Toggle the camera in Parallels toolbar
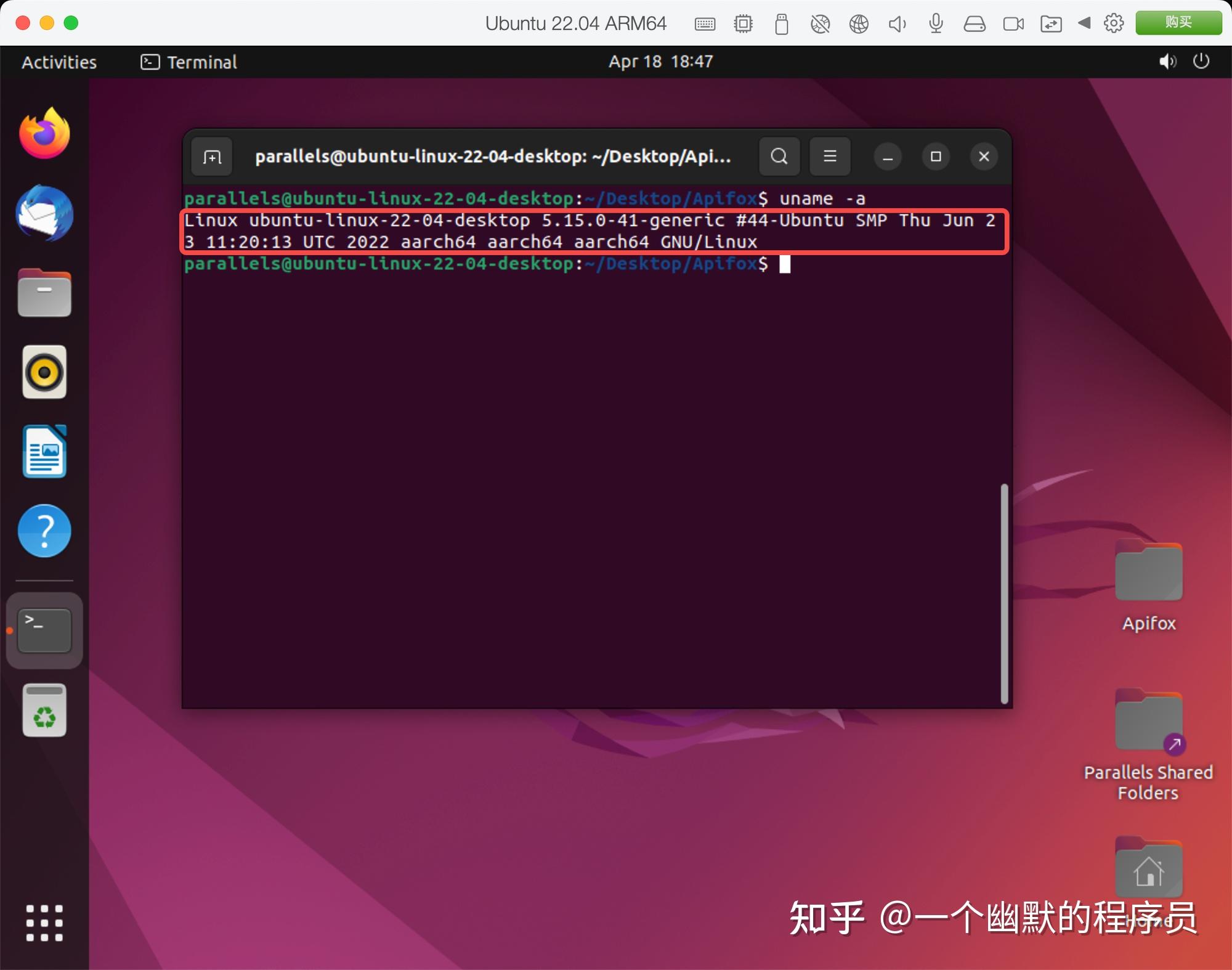1232x970 pixels. [x=1013, y=23]
